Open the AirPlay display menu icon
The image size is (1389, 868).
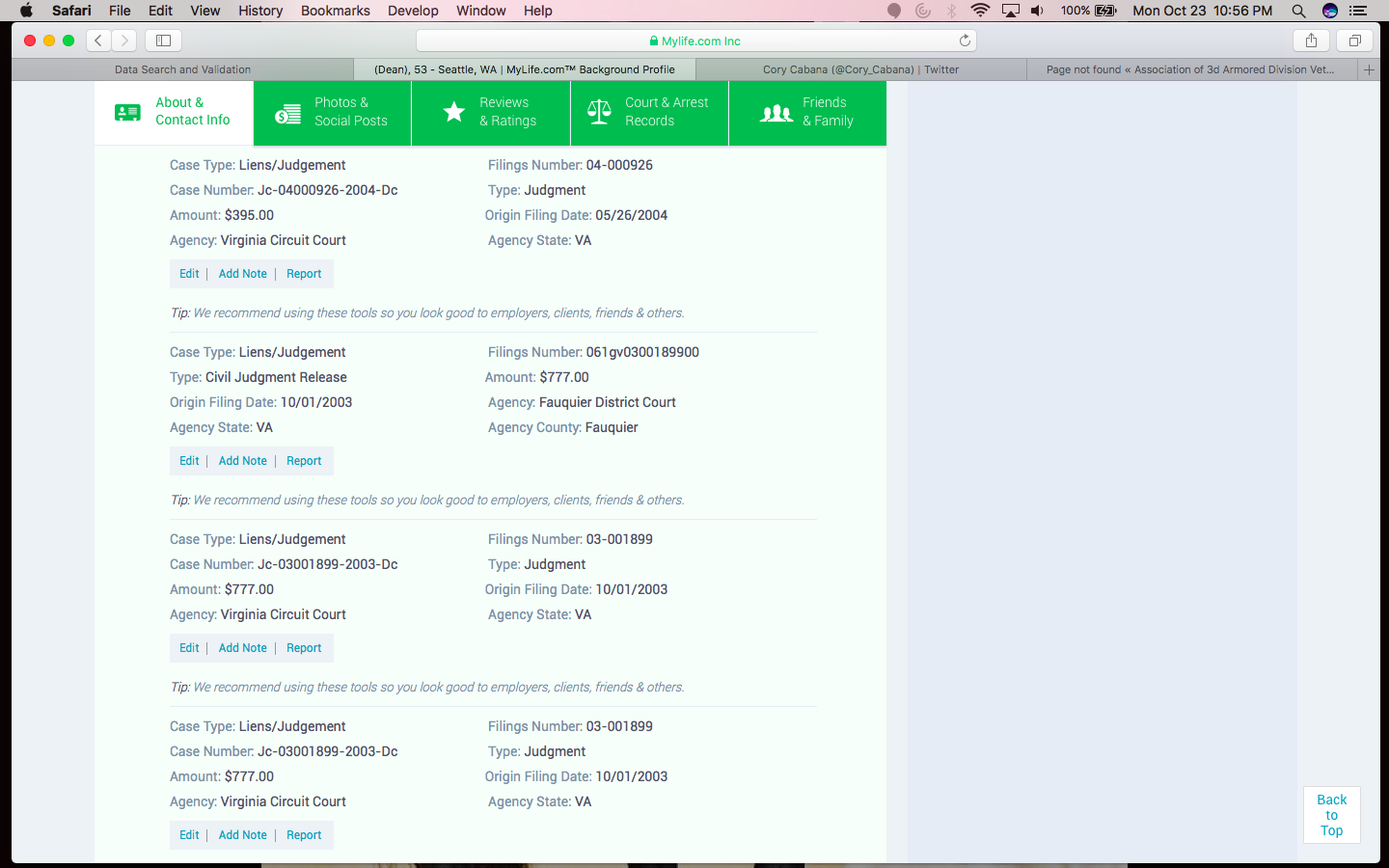1010,11
